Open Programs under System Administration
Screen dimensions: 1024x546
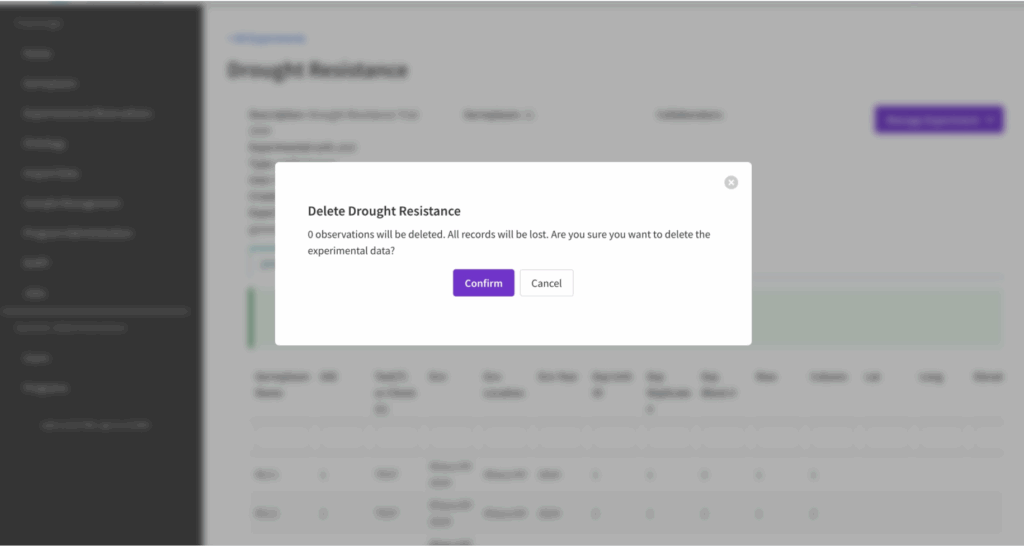click(x=46, y=387)
